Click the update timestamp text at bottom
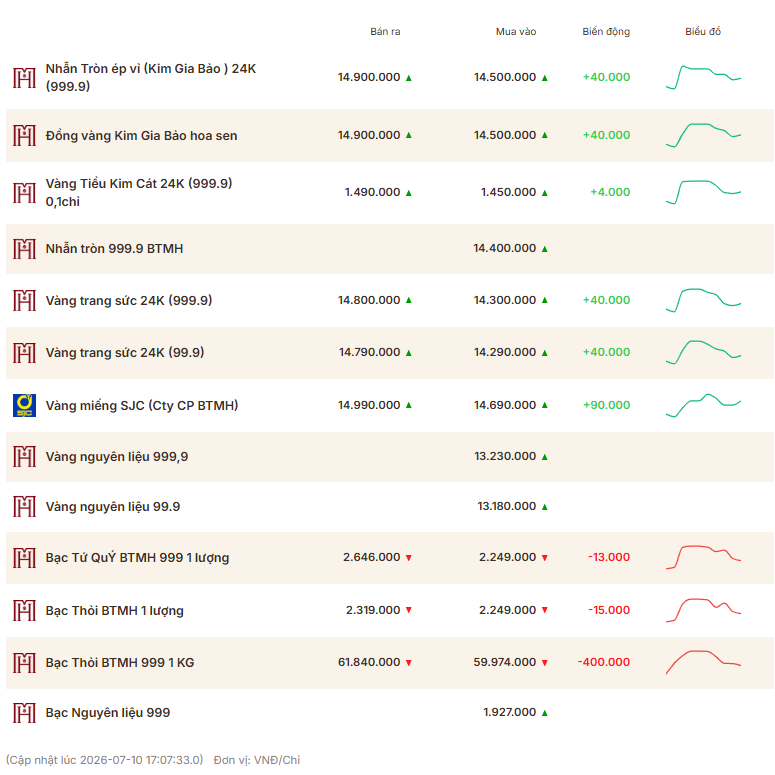The width and height of the screenshot is (775, 775). [x=104, y=760]
